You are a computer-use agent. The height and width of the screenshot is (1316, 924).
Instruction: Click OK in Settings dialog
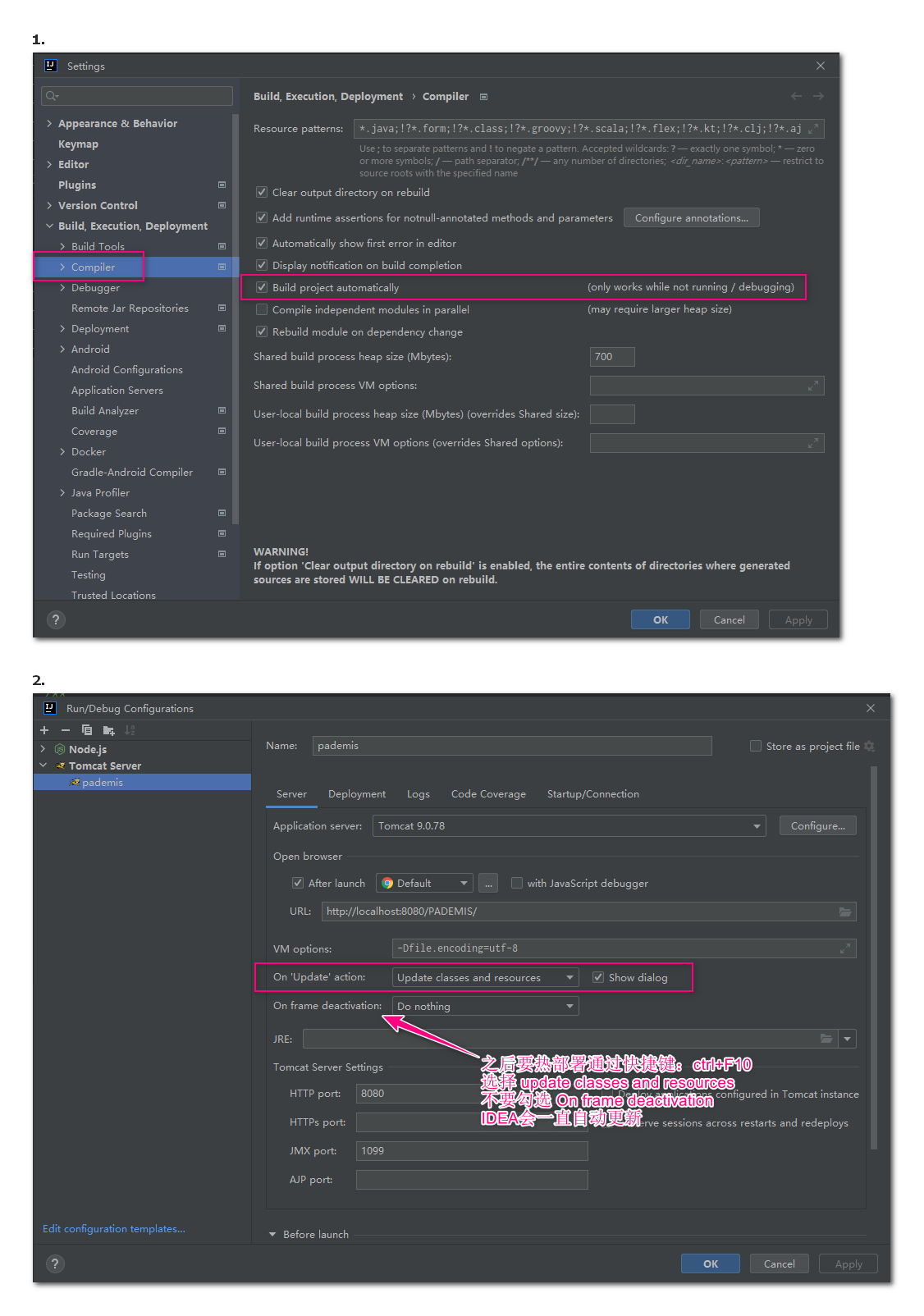660,619
